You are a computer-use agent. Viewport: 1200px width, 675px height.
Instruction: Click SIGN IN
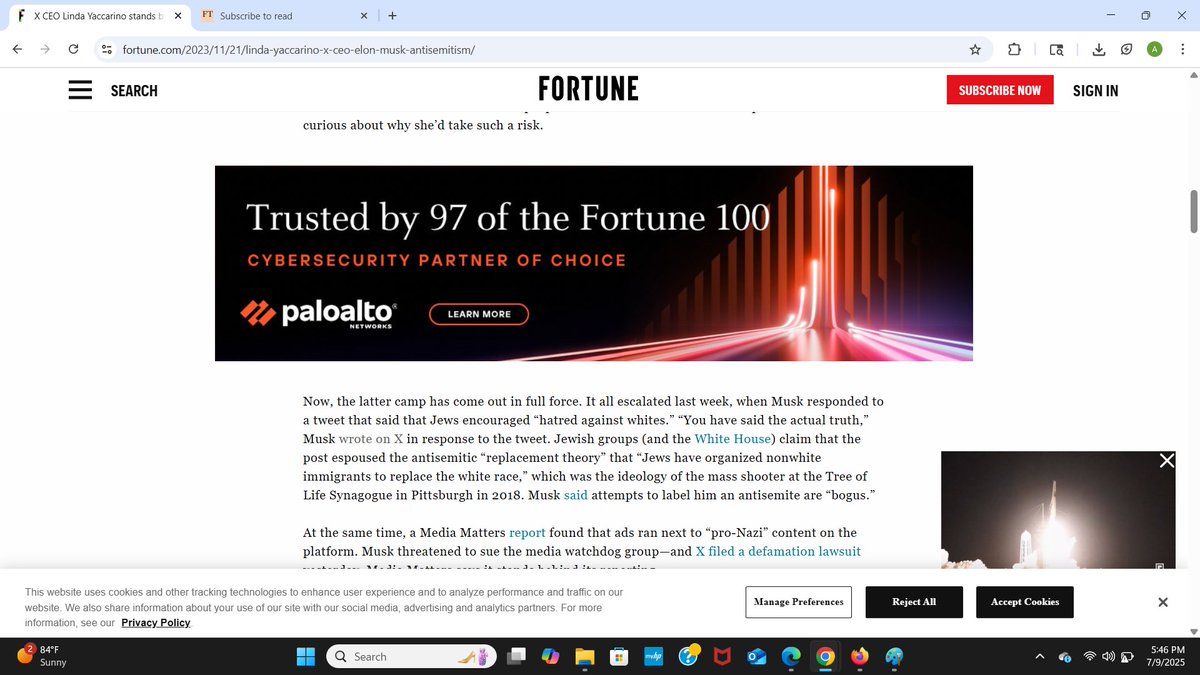tap(1095, 91)
